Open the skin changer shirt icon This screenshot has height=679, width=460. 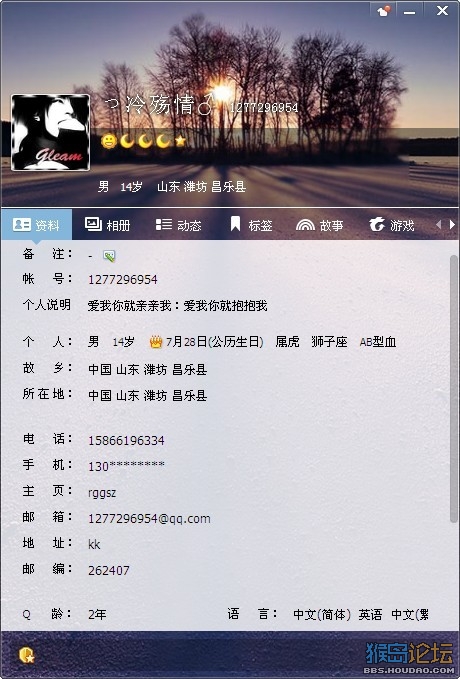pyautogui.click(x=383, y=11)
